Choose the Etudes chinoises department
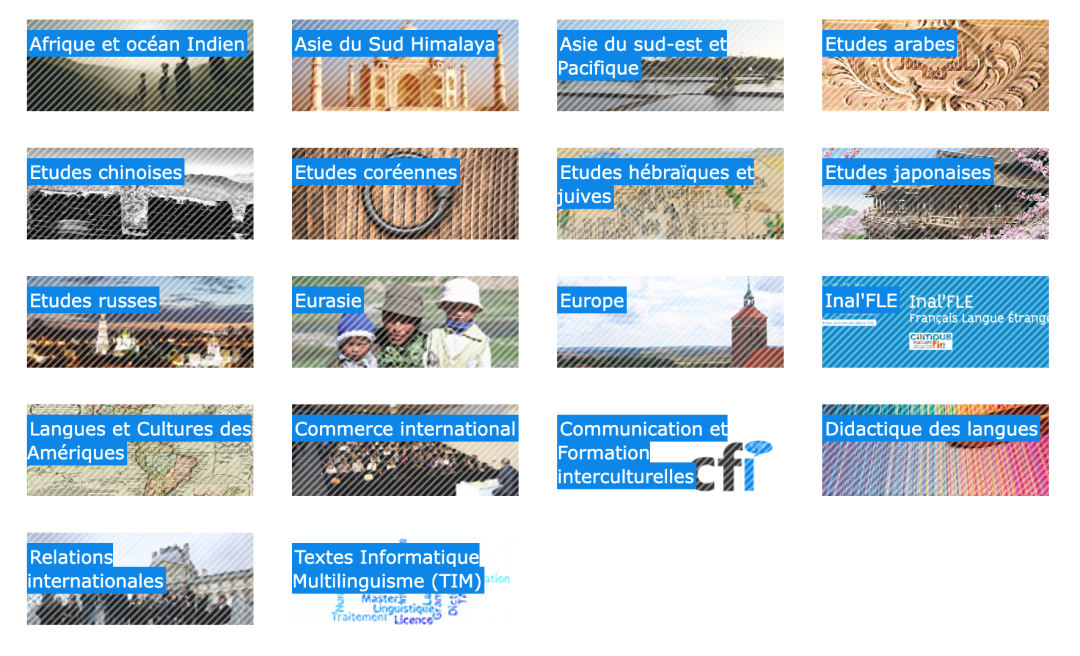This screenshot has height=656, width=1080. click(x=140, y=194)
